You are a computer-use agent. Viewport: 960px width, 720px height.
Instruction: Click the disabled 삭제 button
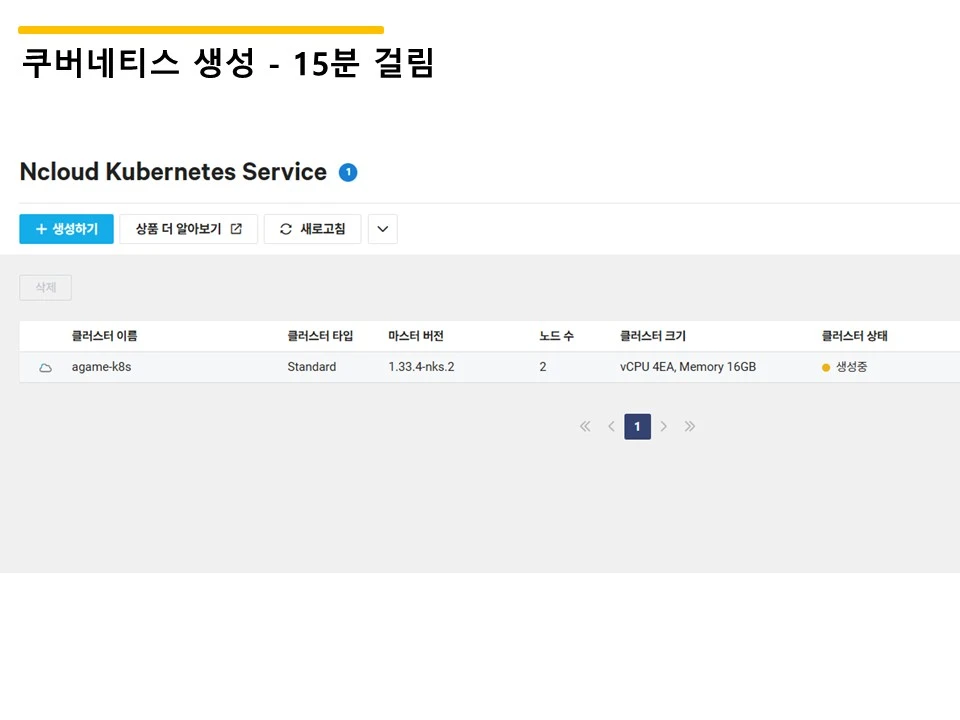tap(45, 287)
